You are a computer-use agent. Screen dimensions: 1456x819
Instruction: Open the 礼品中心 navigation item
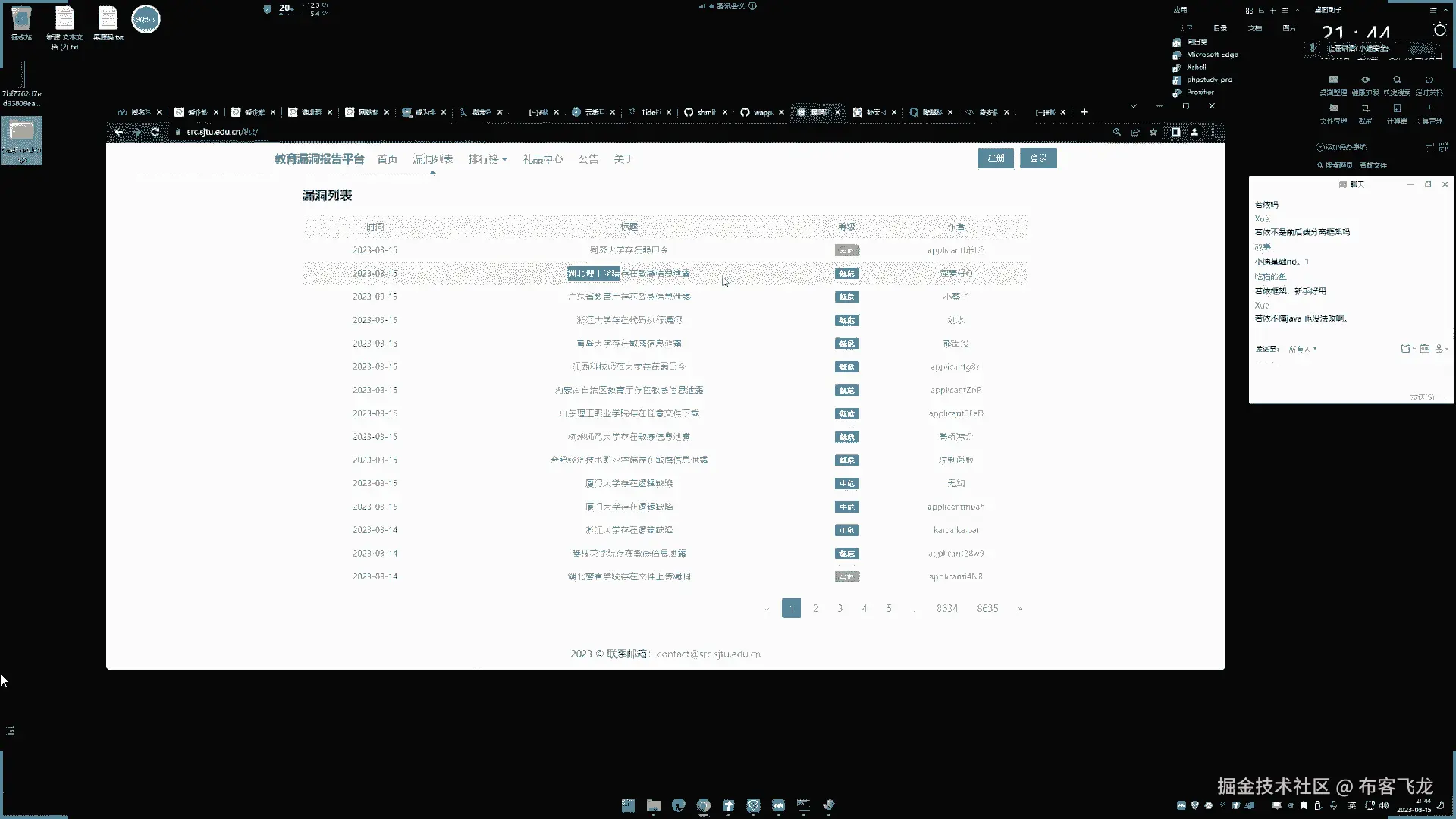coord(542,159)
